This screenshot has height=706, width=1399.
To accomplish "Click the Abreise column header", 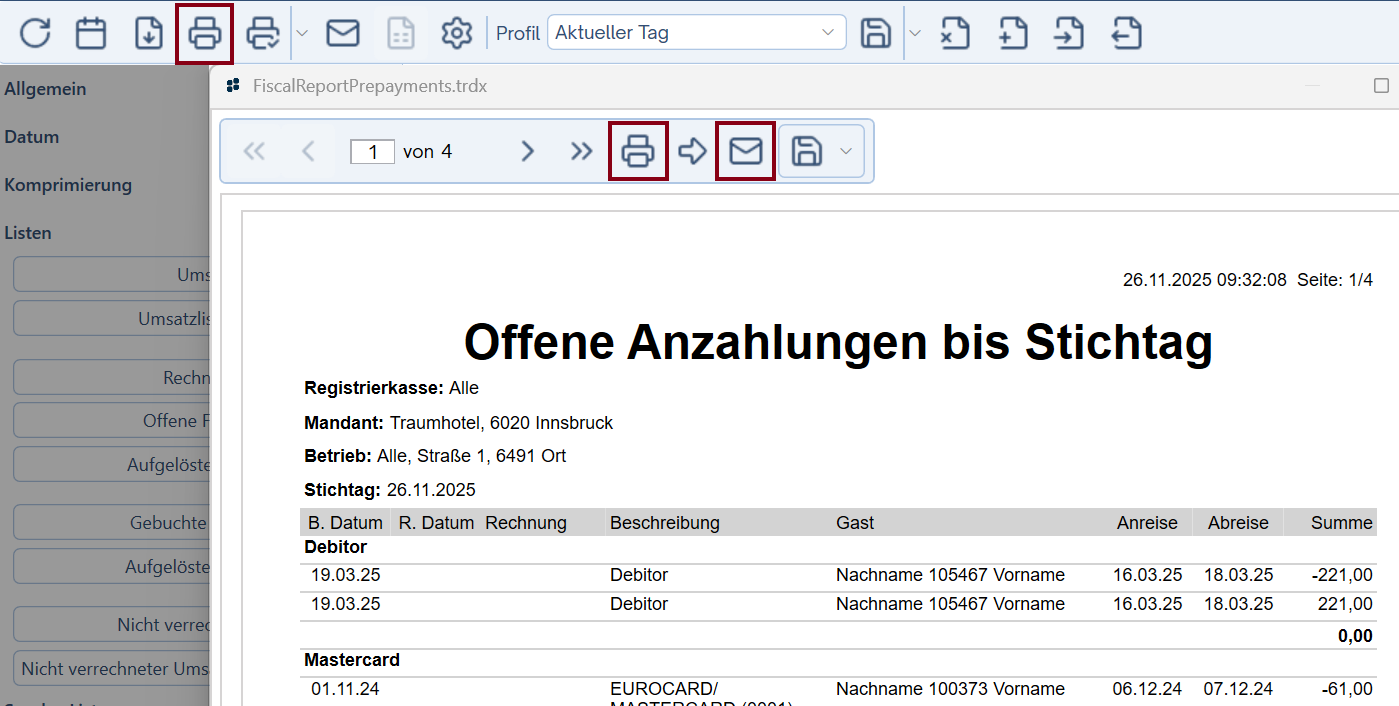I will 1238,523.
